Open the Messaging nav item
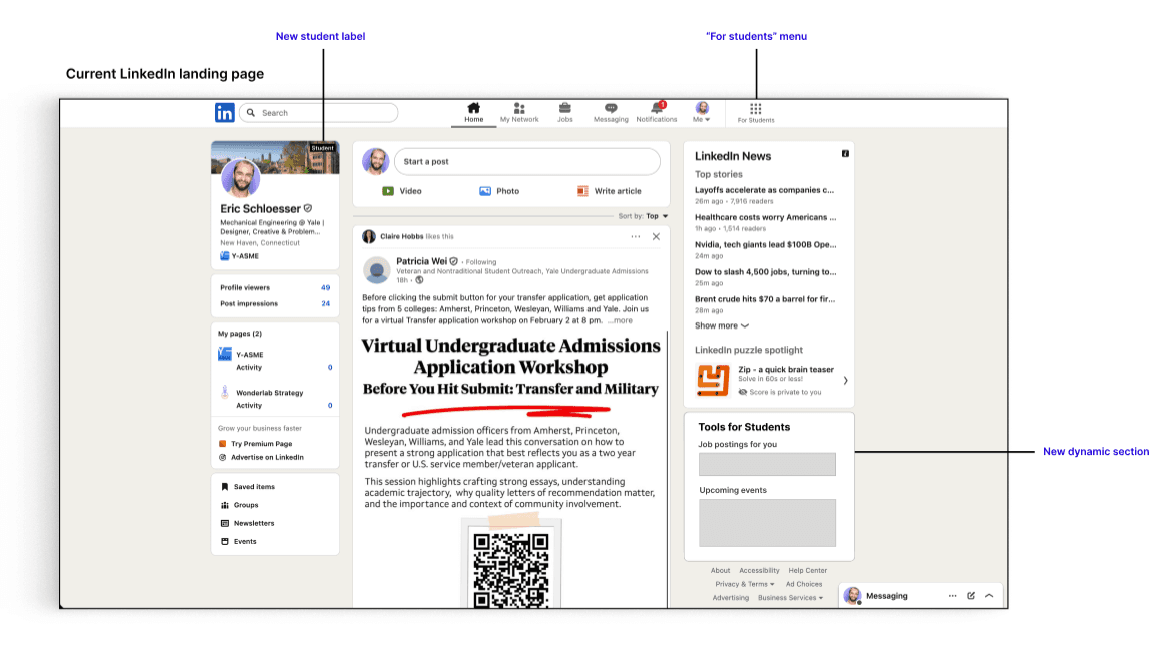The width and height of the screenshot is (1170, 654). coord(611,113)
